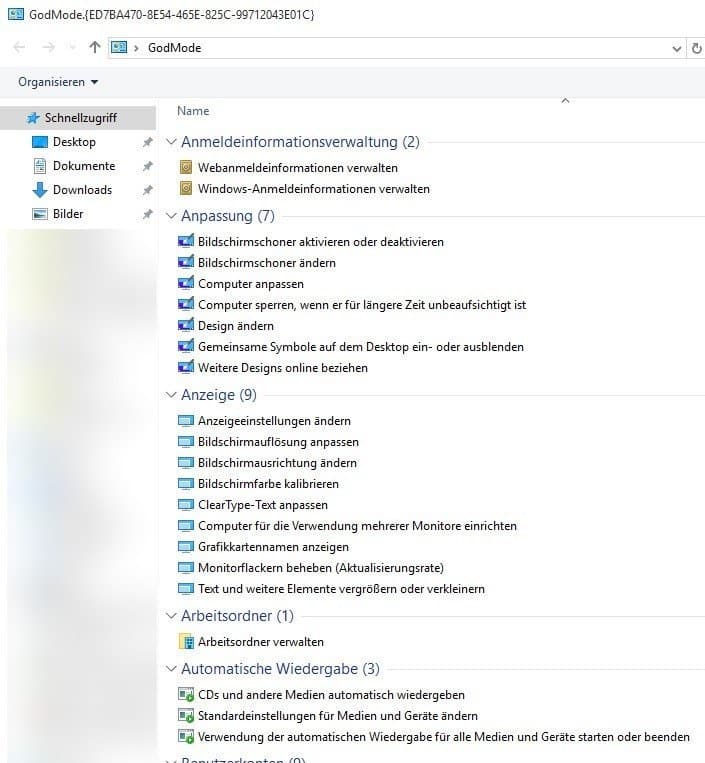The height and width of the screenshot is (763, 705).
Task: Click monitor icon beside Bildschirmausrichtung ändern
Action: [186, 462]
